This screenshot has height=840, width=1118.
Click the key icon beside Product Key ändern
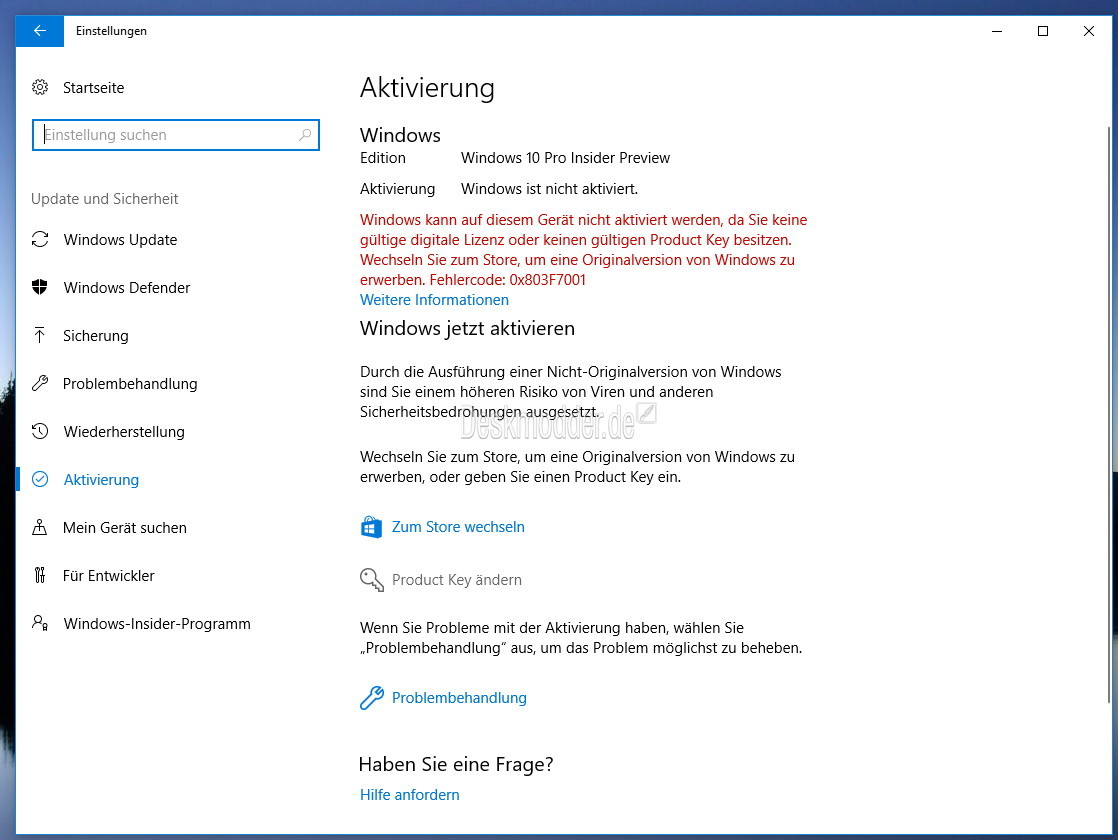(x=371, y=580)
